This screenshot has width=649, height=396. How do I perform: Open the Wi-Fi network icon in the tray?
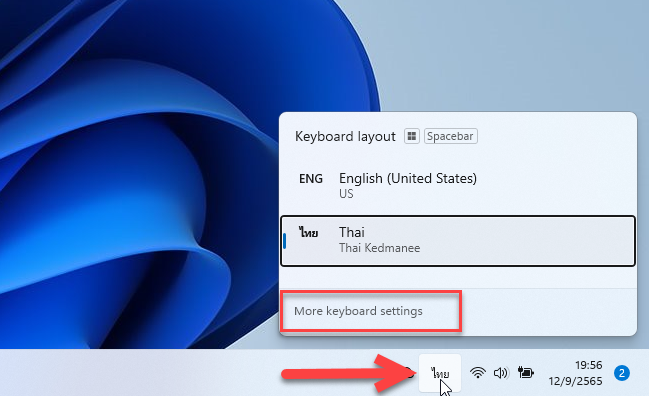[478, 373]
